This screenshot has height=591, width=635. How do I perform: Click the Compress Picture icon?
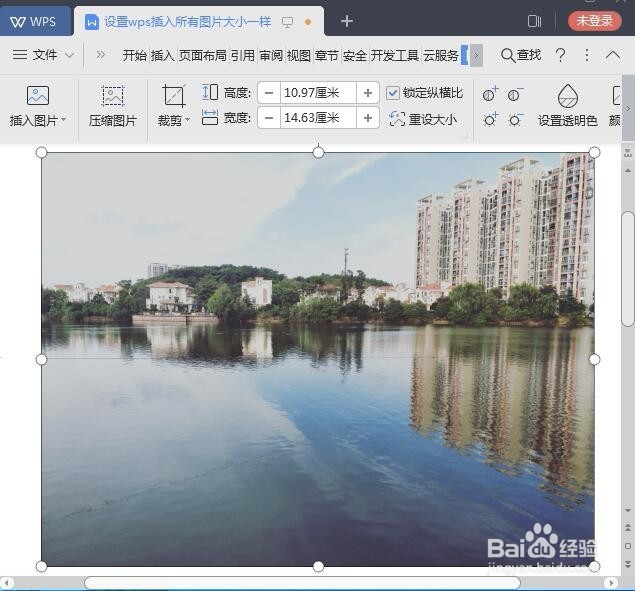[113, 96]
